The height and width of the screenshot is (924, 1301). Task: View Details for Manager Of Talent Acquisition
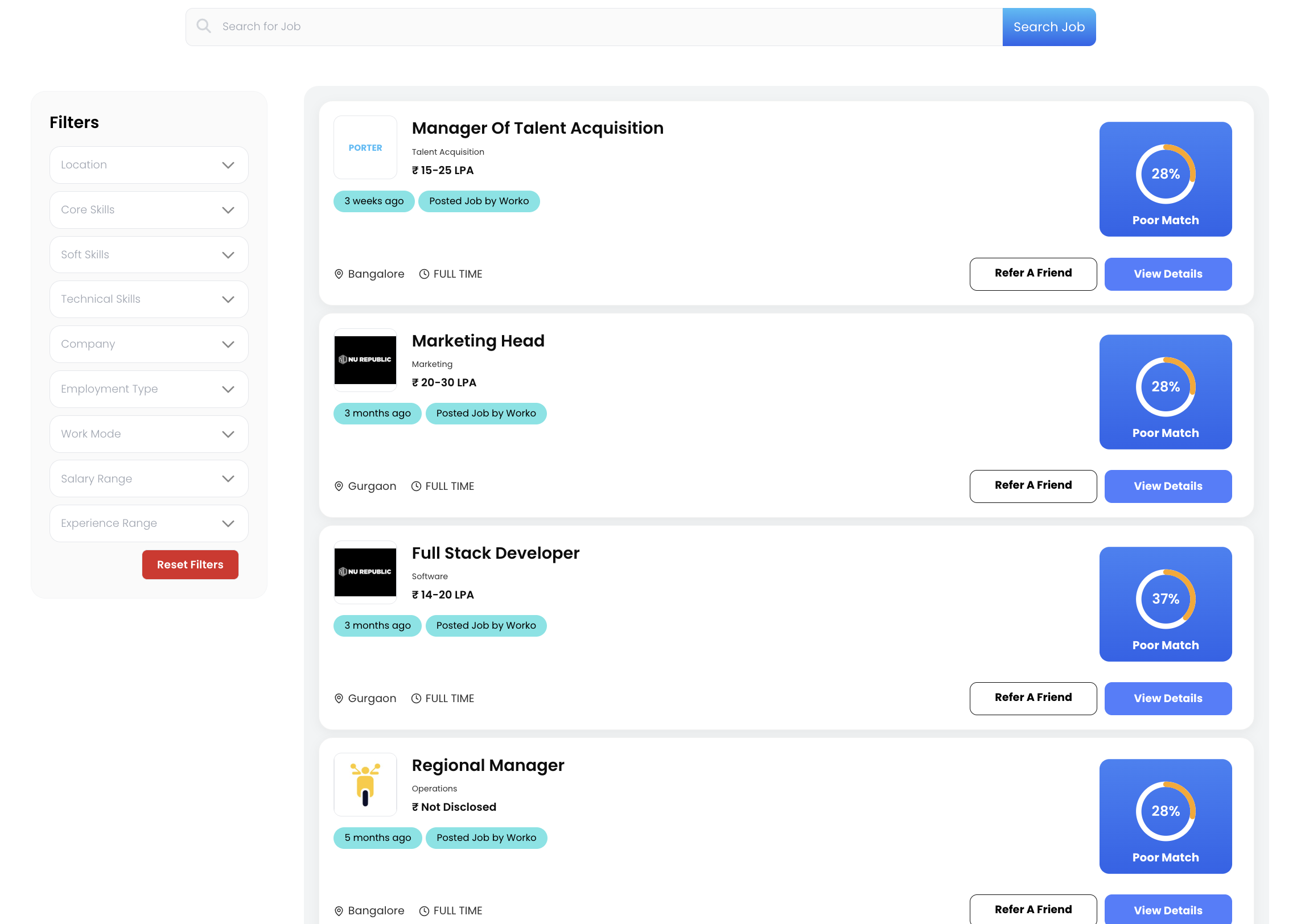point(1167,274)
